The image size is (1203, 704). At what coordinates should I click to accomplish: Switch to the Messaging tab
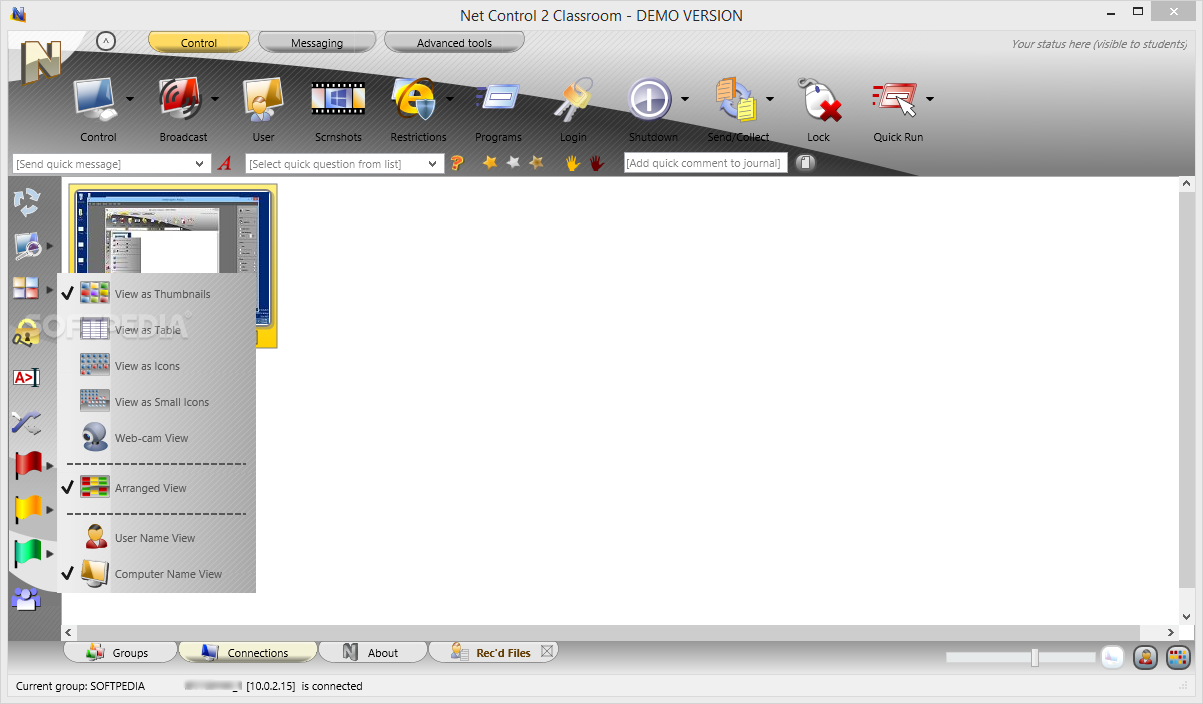(x=317, y=42)
